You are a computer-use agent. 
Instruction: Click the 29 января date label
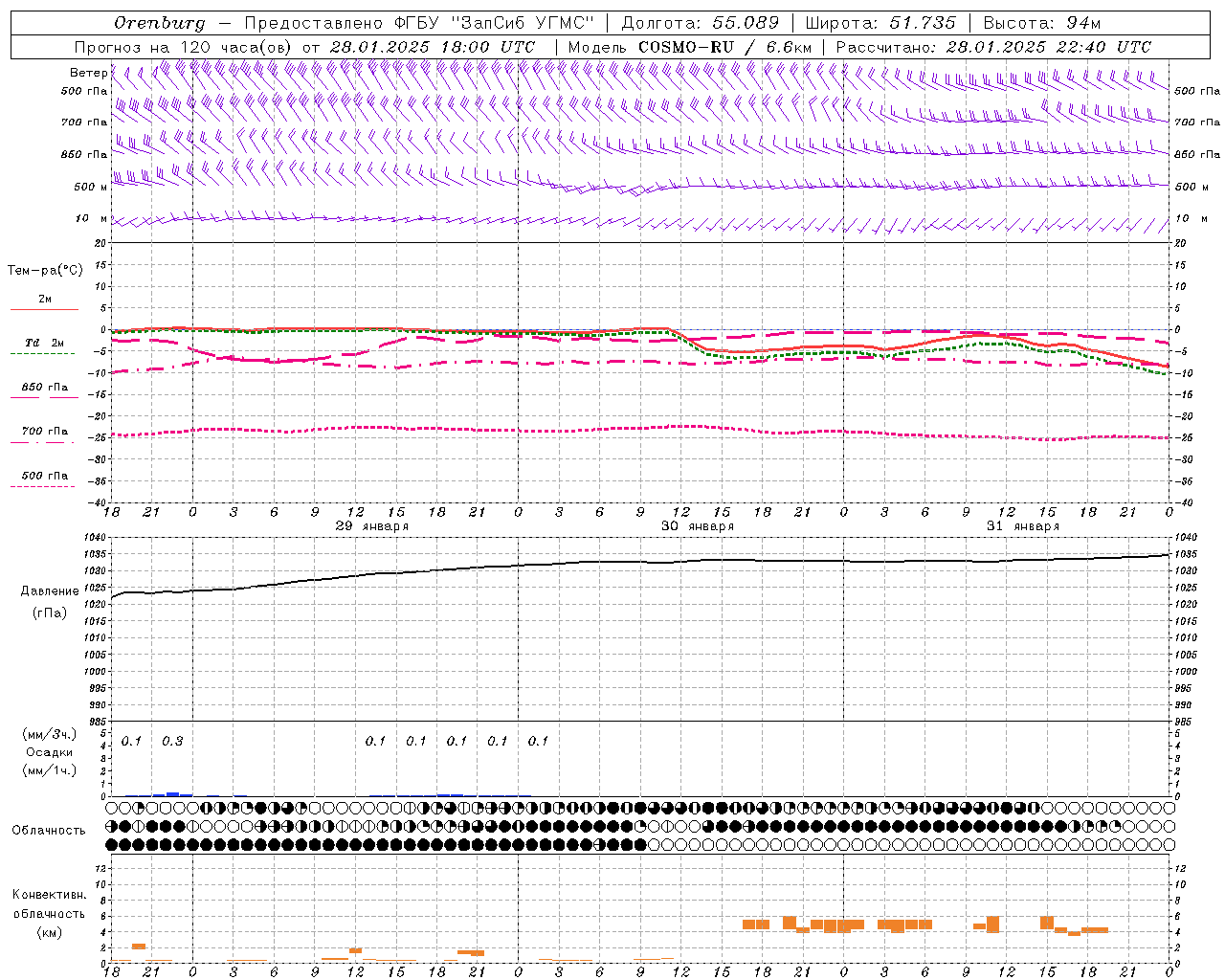coord(372,526)
